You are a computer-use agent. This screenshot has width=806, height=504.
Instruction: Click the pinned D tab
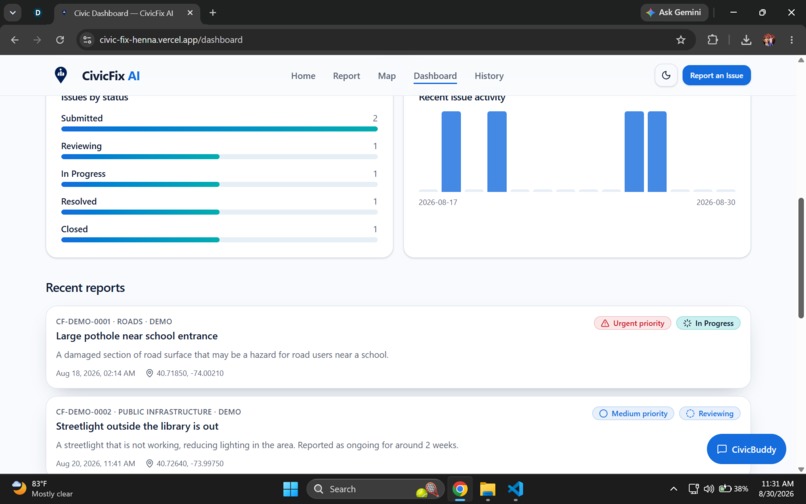click(38, 13)
